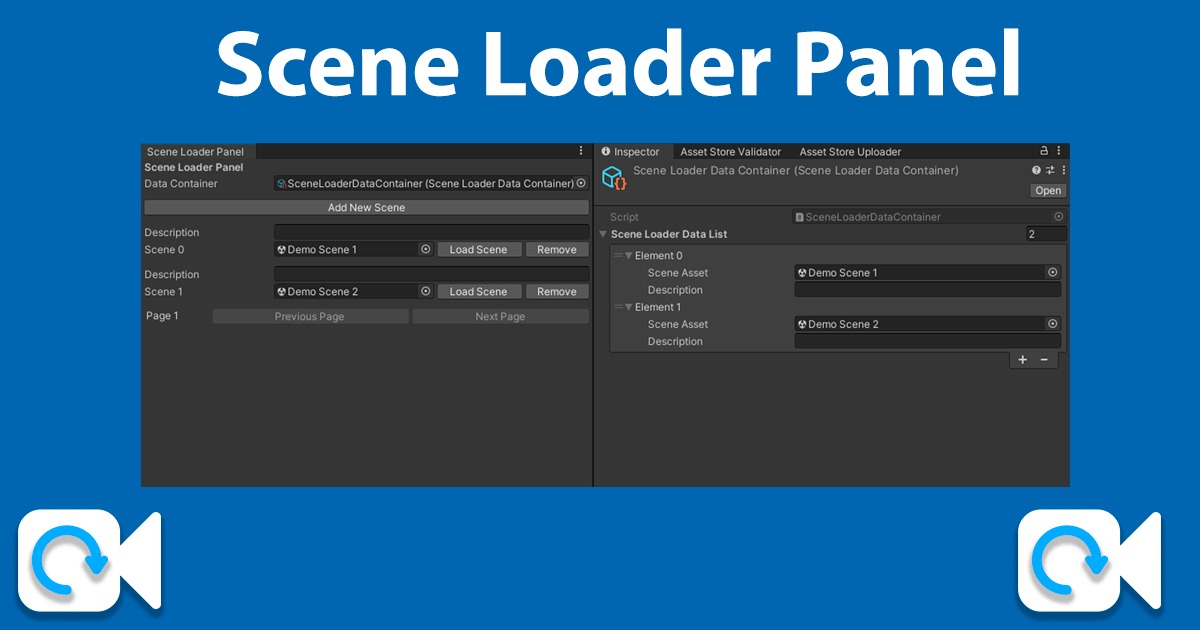Open the object picker for Data Container
The image size is (1200, 630).
pos(581,183)
